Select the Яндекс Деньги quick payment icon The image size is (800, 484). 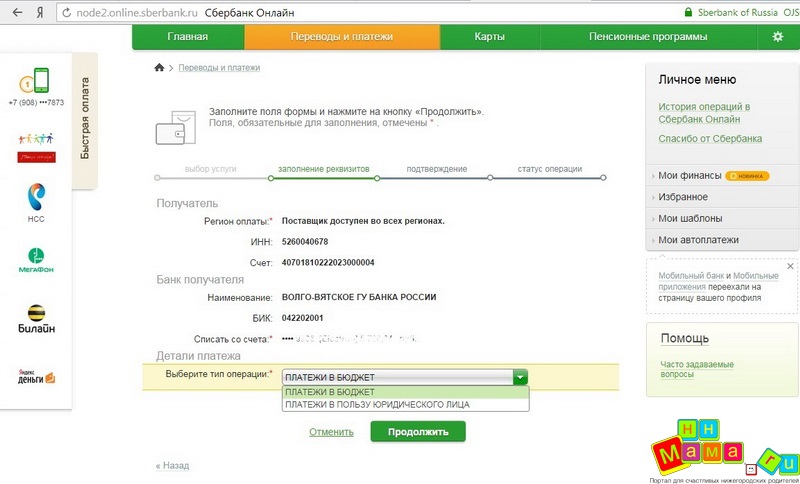(36, 377)
